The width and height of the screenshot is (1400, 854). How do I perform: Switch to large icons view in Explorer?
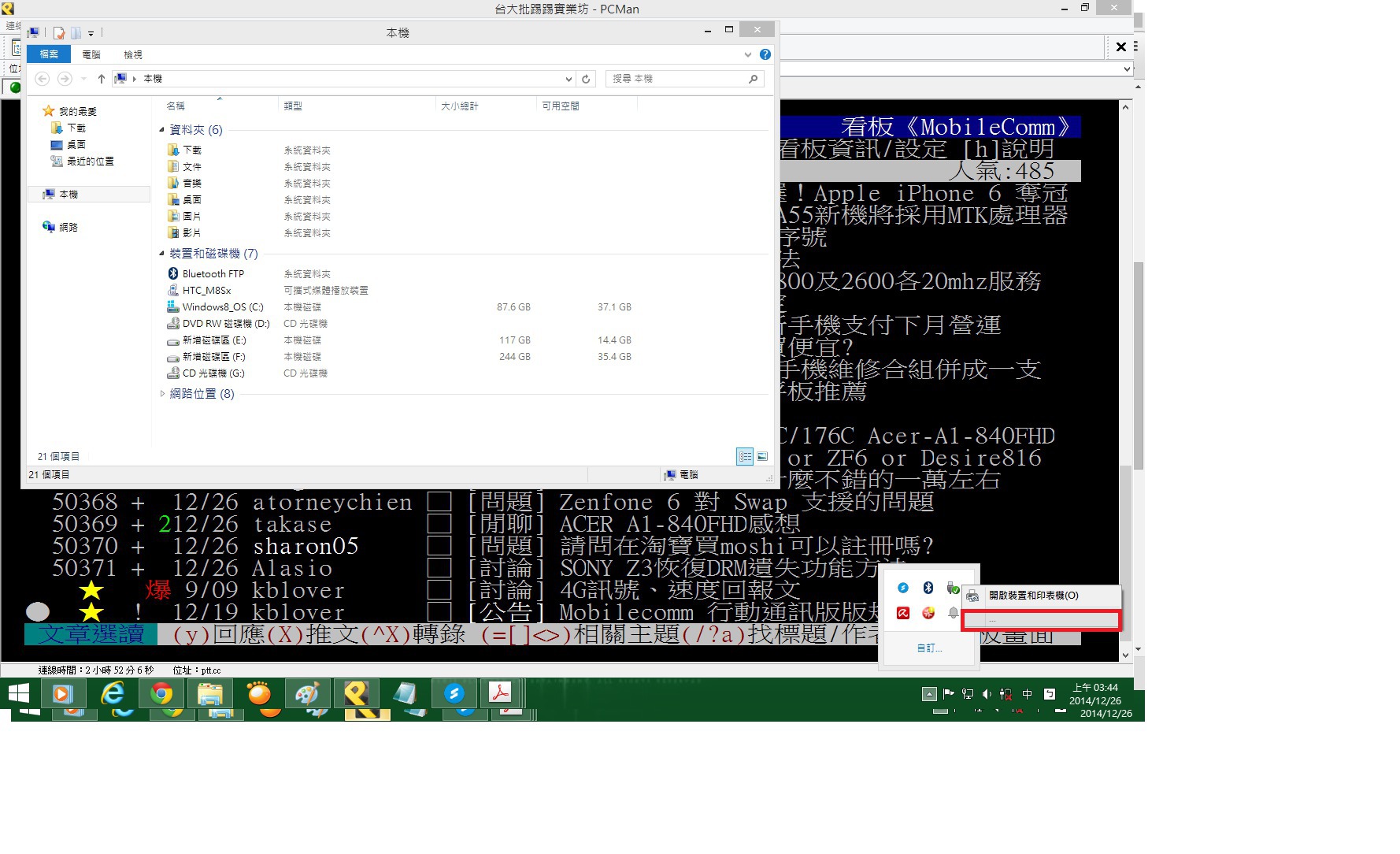[x=762, y=456]
